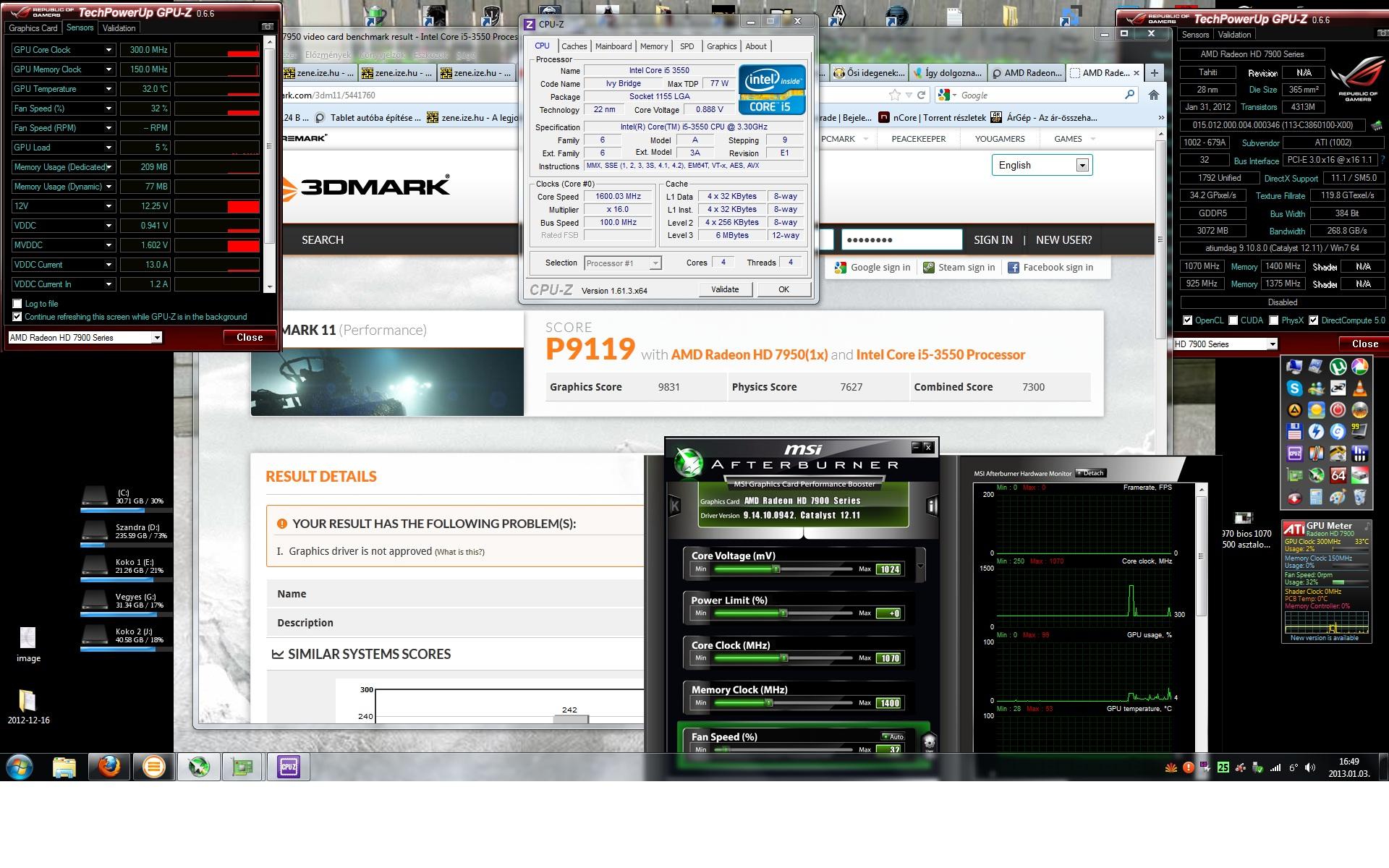The width and height of the screenshot is (1389, 868).
Task: Expand the Afterburner core voltage arrow
Action: tap(920, 566)
